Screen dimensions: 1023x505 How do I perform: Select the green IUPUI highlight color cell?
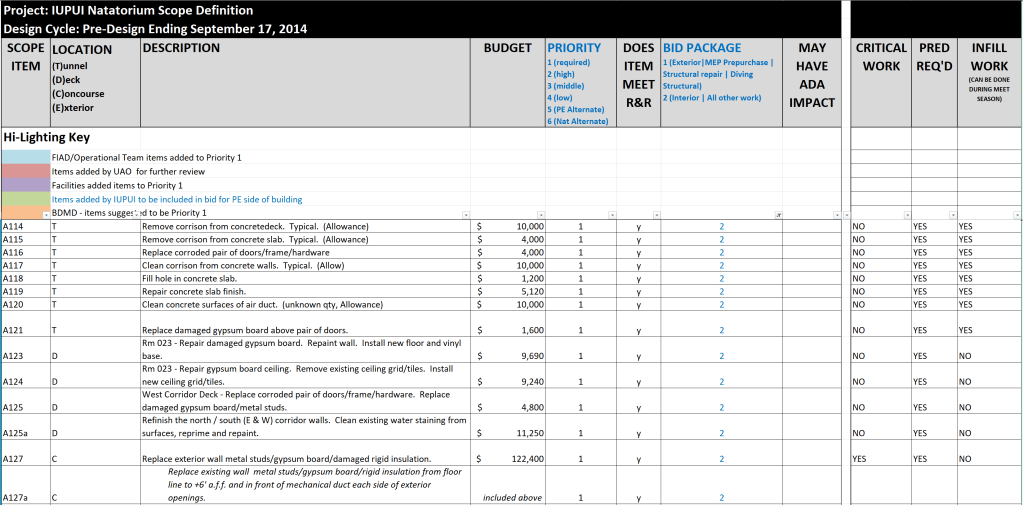tap(25, 199)
